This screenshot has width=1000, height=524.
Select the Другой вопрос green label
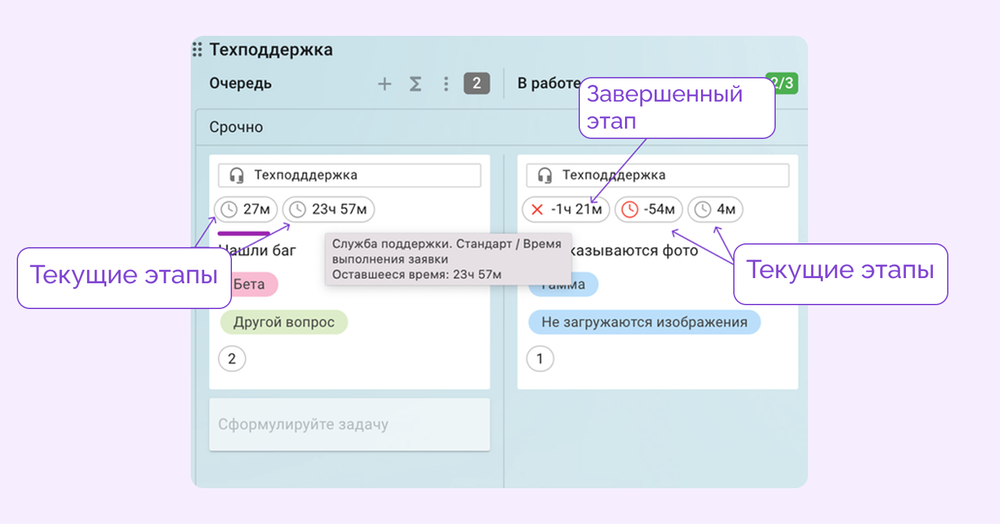[x=283, y=322]
